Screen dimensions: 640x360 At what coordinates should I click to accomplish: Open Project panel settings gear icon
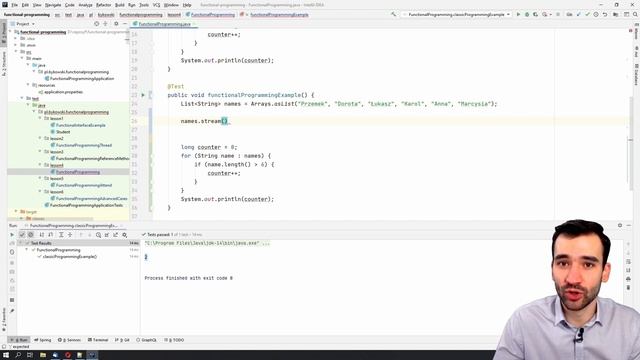tap(116, 24)
